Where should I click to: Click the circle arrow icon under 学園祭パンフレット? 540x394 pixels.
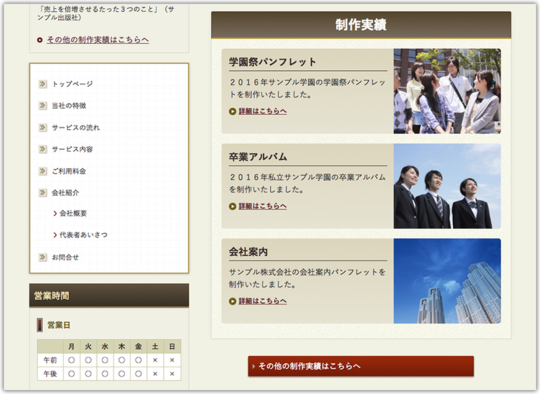(232, 111)
